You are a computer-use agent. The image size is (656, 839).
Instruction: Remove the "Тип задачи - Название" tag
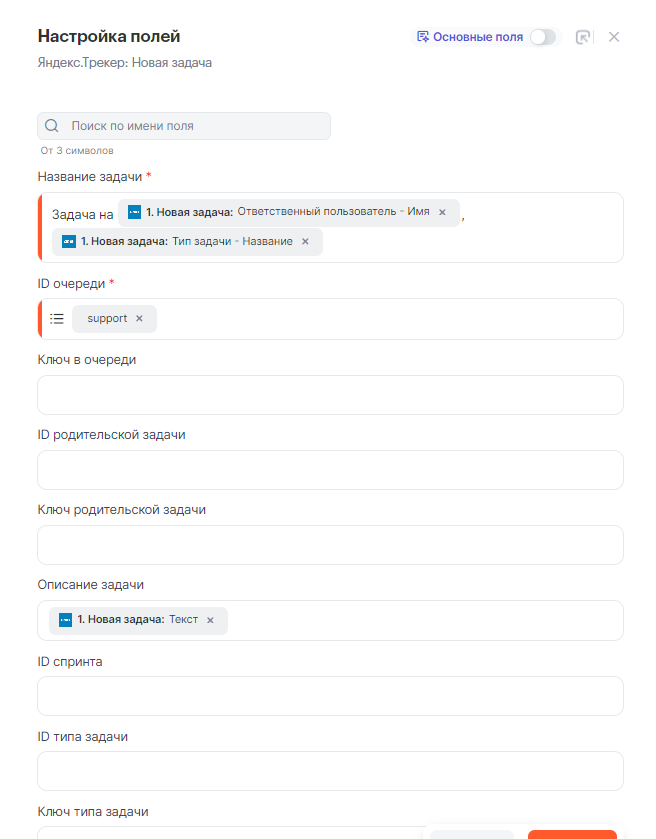coord(305,241)
